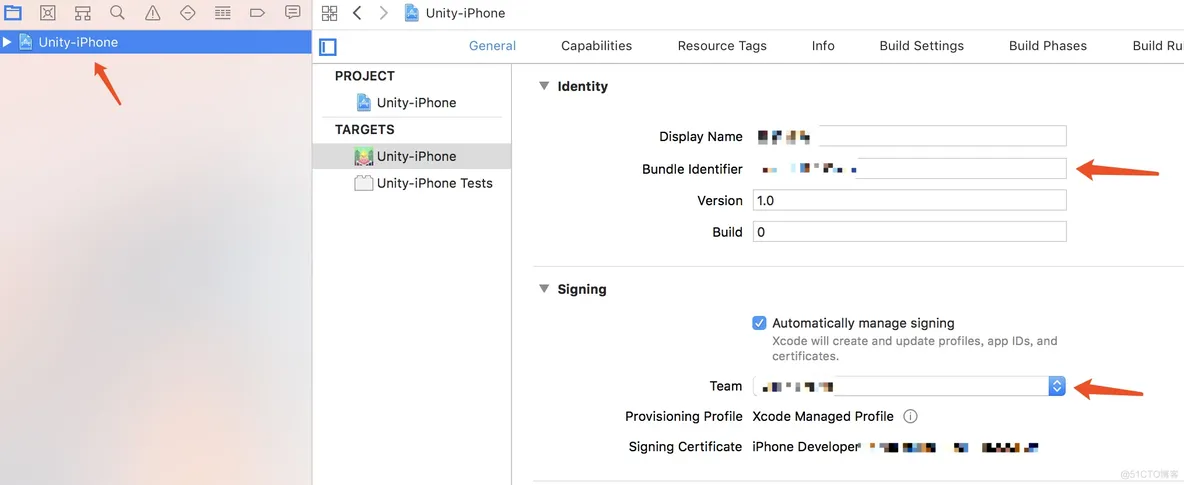This screenshot has height=485, width=1184.
Task: Click the Version field
Action: pos(909,200)
